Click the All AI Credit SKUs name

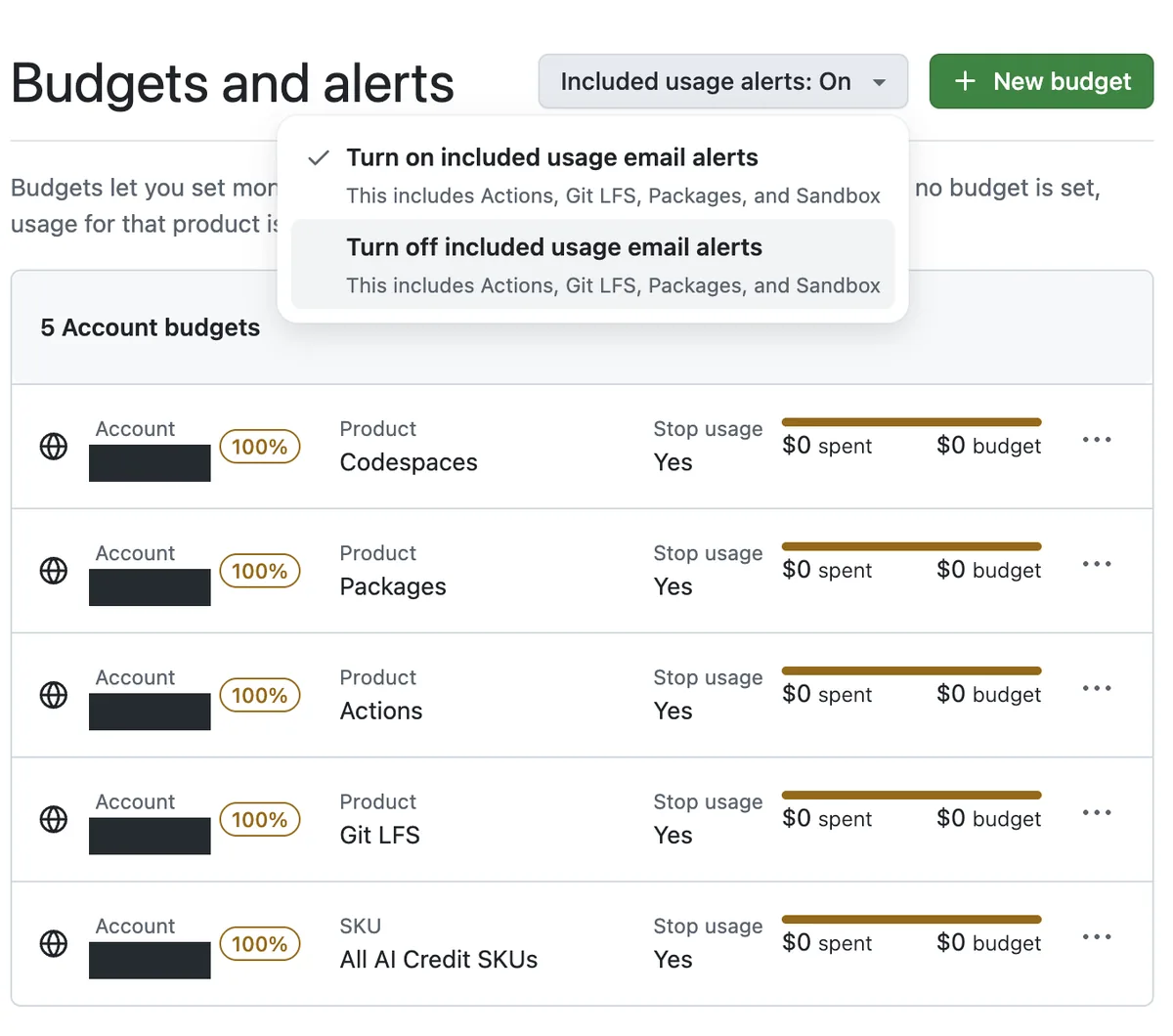[x=439, y=959]
